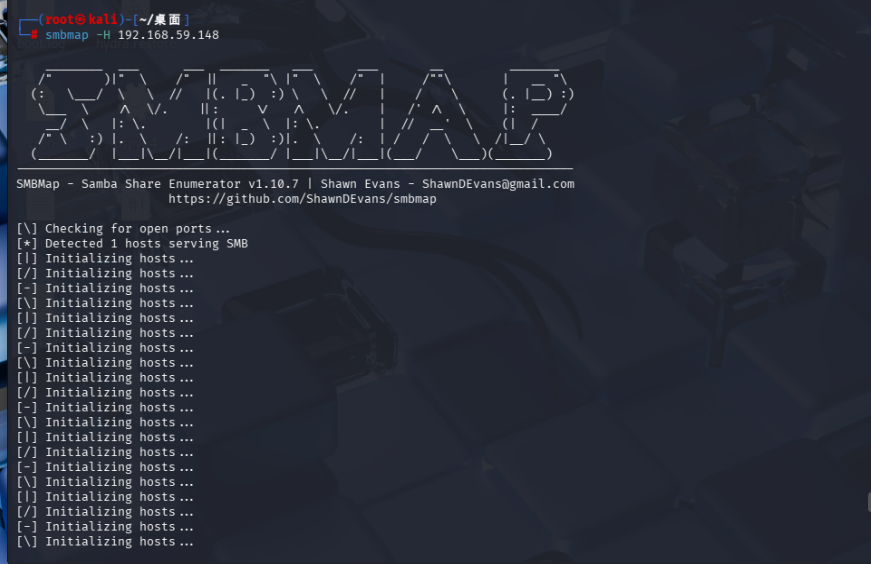Click the ~/桌面 directory path in prompt
The height and width of the screenshot is (564, 871).
(159, 19)
